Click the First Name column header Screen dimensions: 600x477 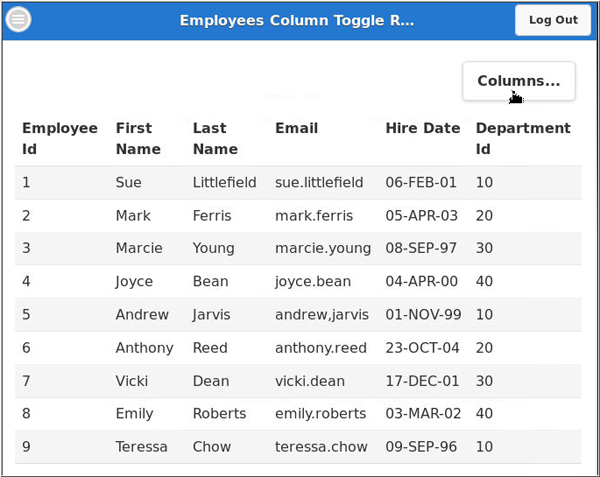coord(138,138)
